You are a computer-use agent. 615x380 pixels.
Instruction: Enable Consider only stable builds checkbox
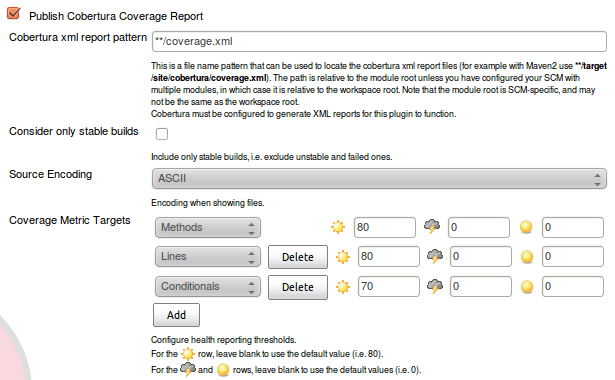pos(162,134)
